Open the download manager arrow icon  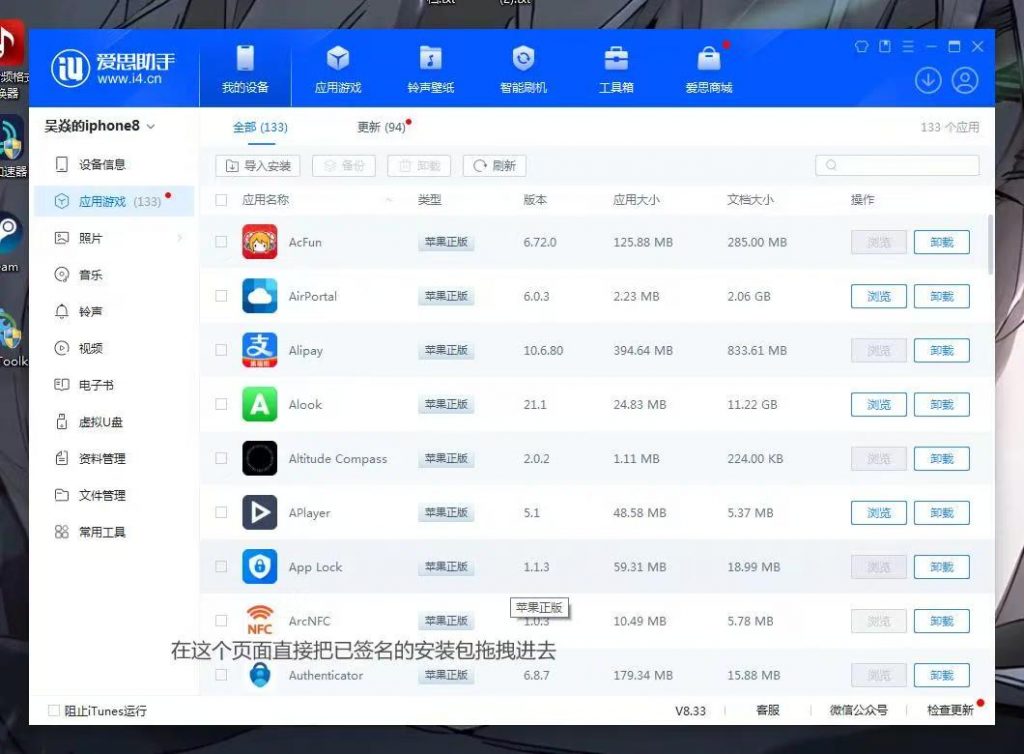pyautogui.click(x=928, y=80)
